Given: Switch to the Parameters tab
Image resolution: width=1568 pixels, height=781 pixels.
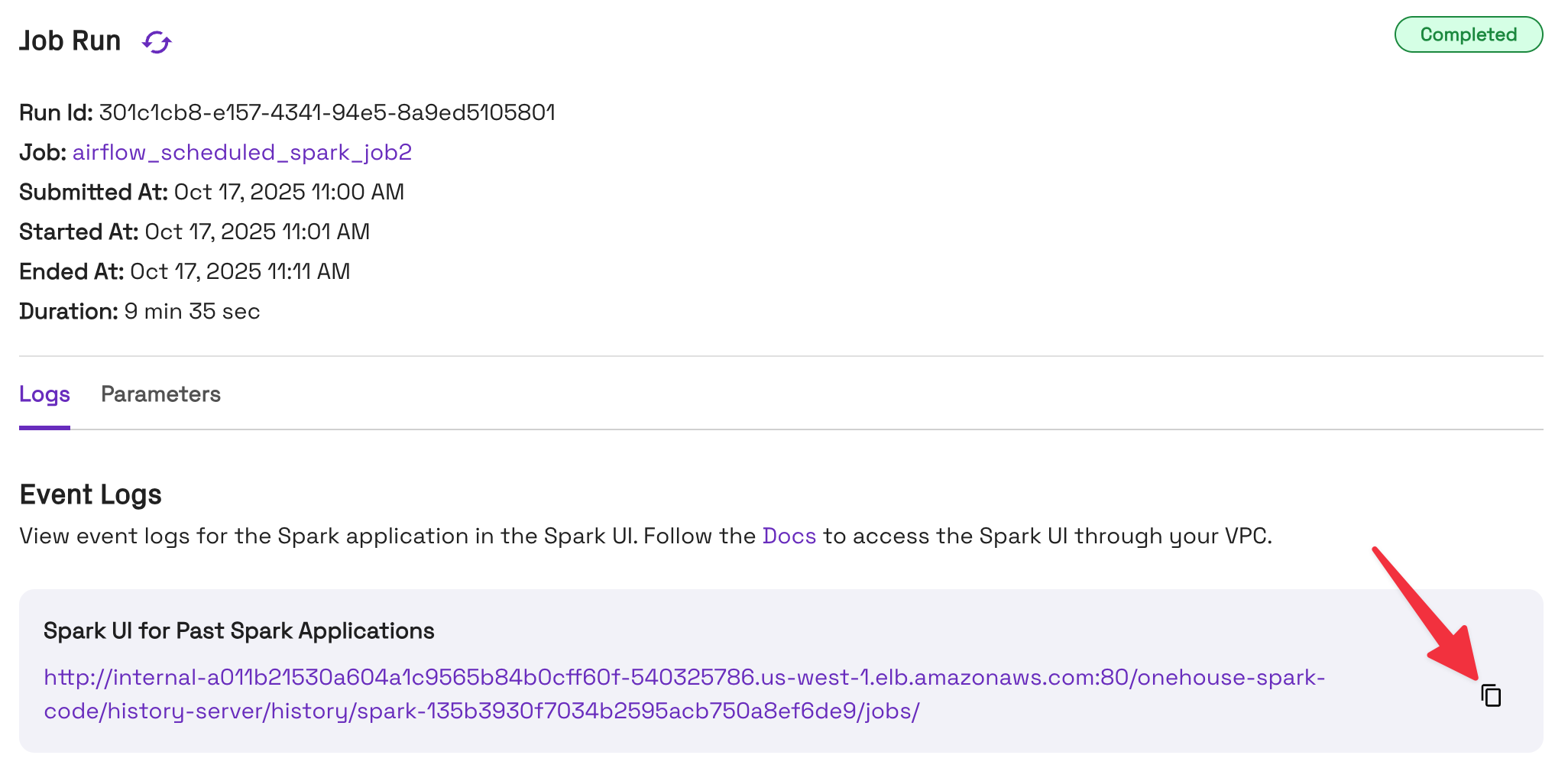Looking at the screenshot, I should click(x=160, y=394).
